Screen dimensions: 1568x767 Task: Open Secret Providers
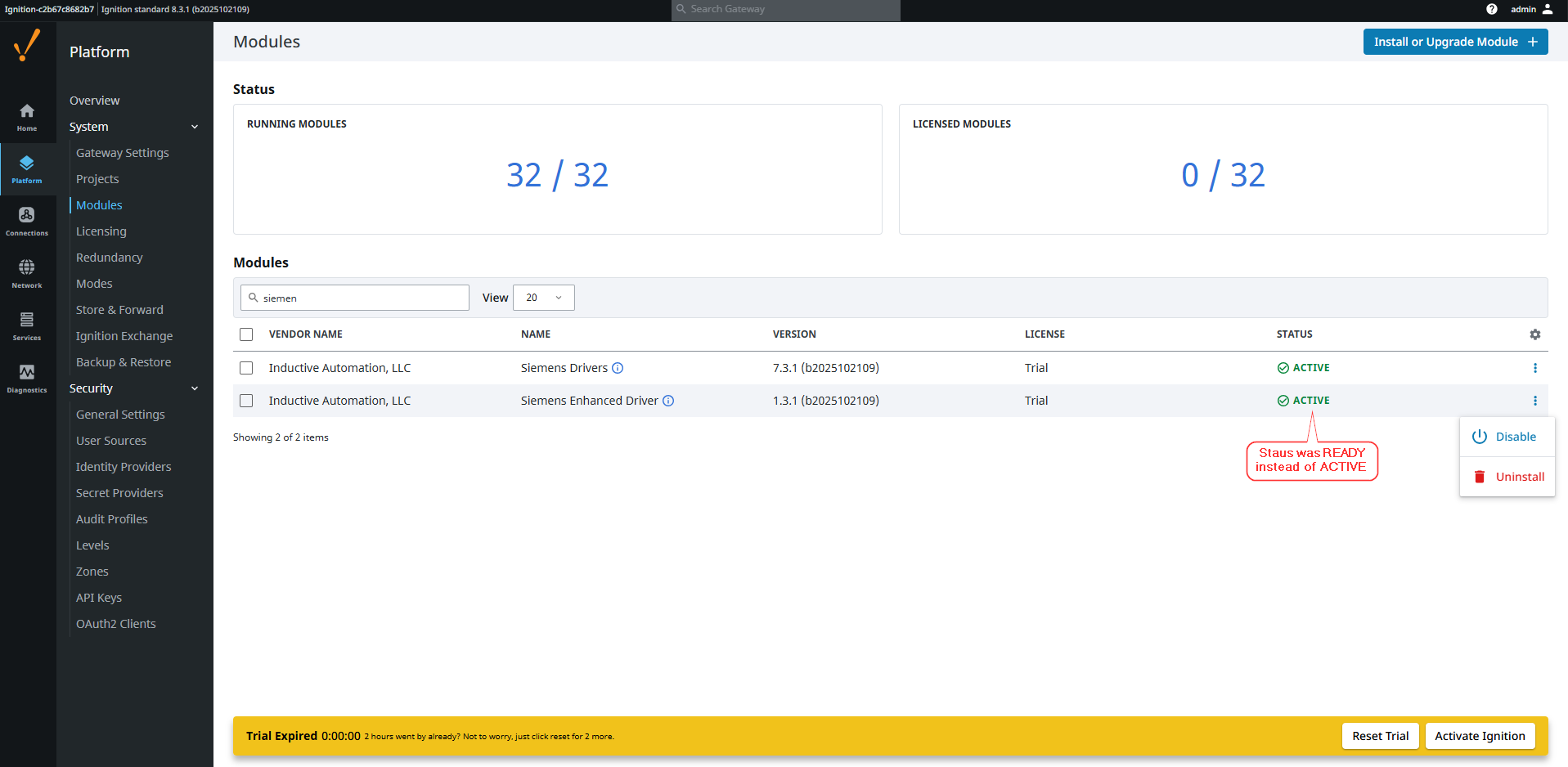click(x=119, y=493)
